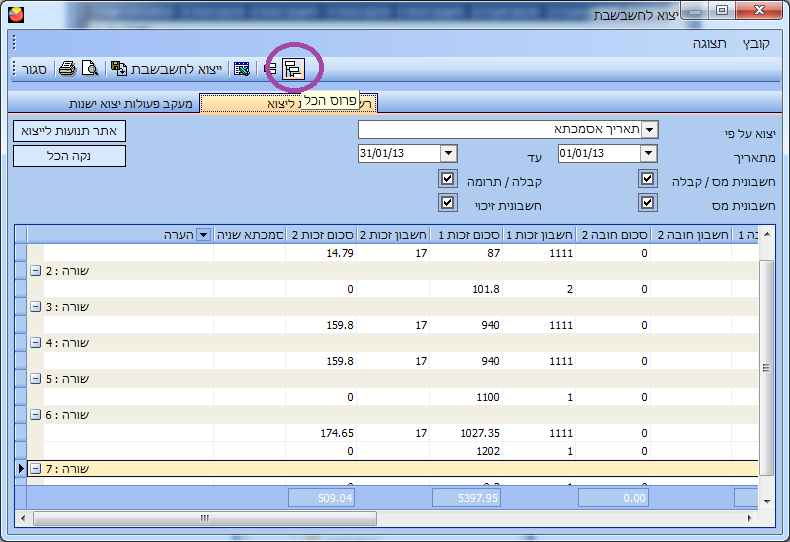Toggle the חשבונית מס / קבלה checkbox
Viewport: 790px width, 542px height.
[648, 180]
